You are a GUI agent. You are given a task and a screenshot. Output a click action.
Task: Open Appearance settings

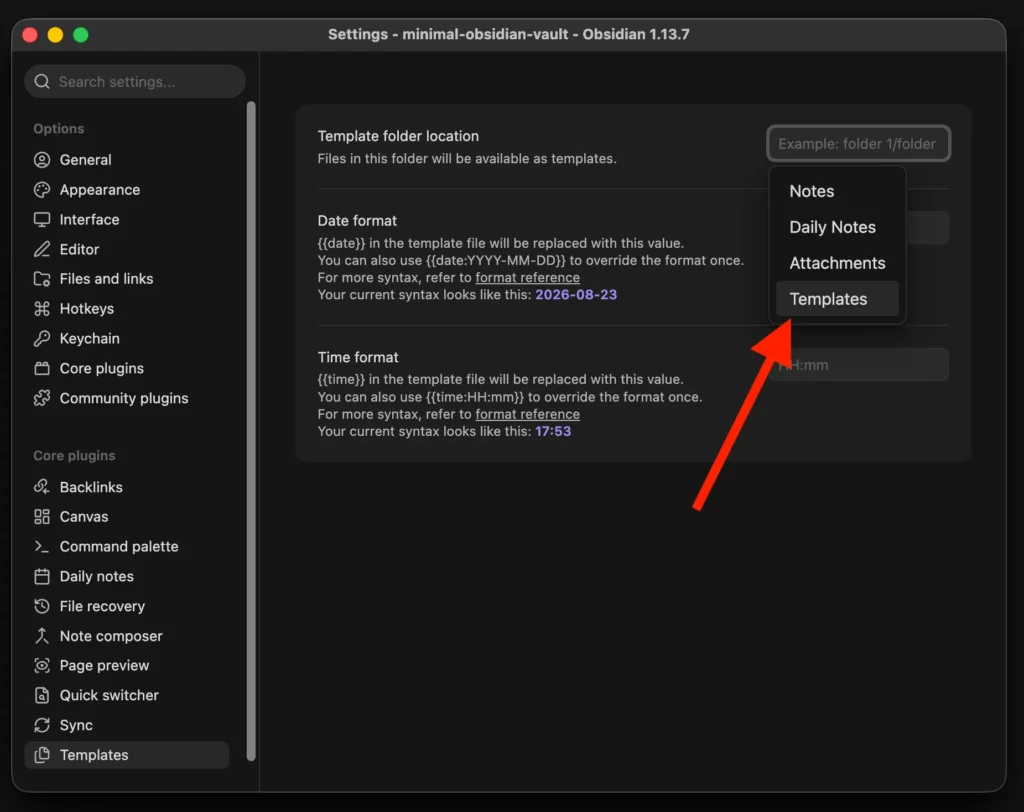click(x=127, y=189)
